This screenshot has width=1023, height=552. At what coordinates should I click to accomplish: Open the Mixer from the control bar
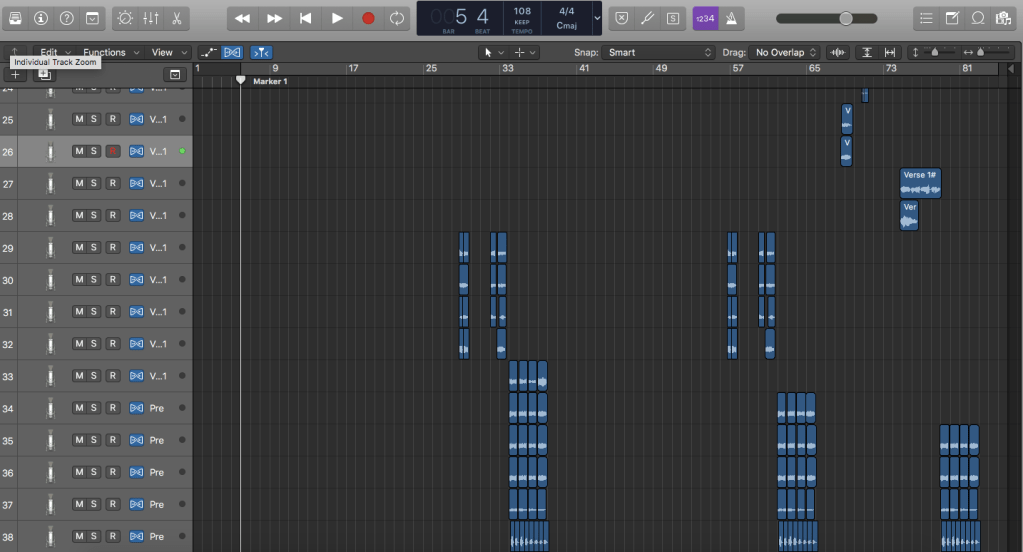tap(150, 18)
